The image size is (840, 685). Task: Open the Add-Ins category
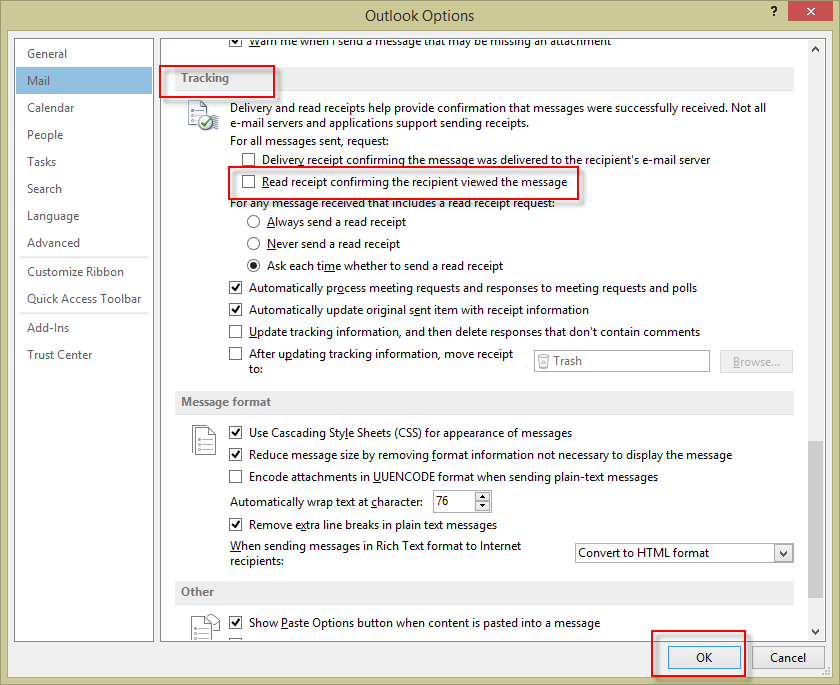pyautogui.click(x=84, y=328)
